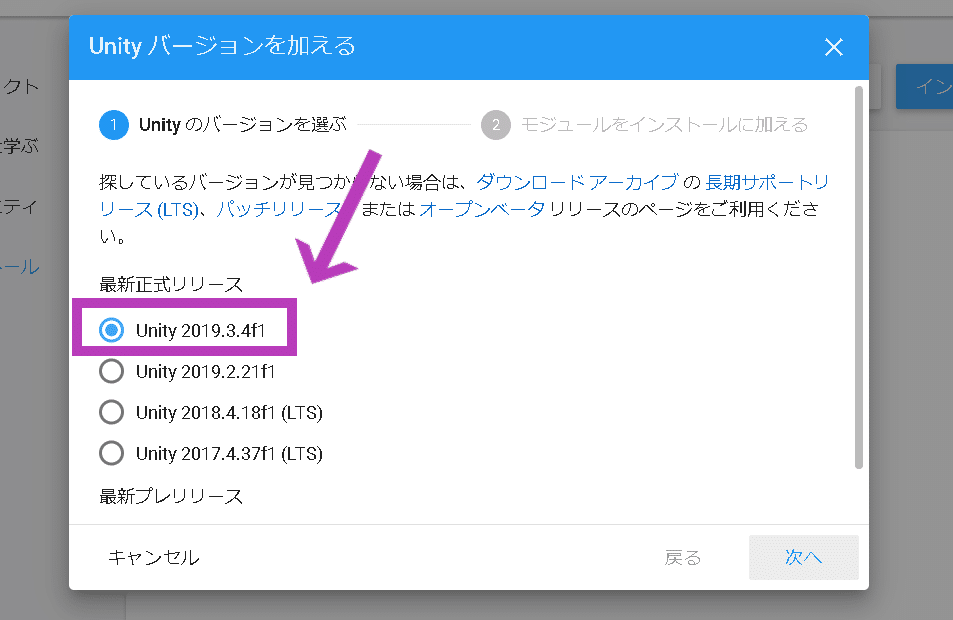Select Unity 2019.2.21f1 radio button
This screenshot has width=953, height=620.
(x=111, y=371)
